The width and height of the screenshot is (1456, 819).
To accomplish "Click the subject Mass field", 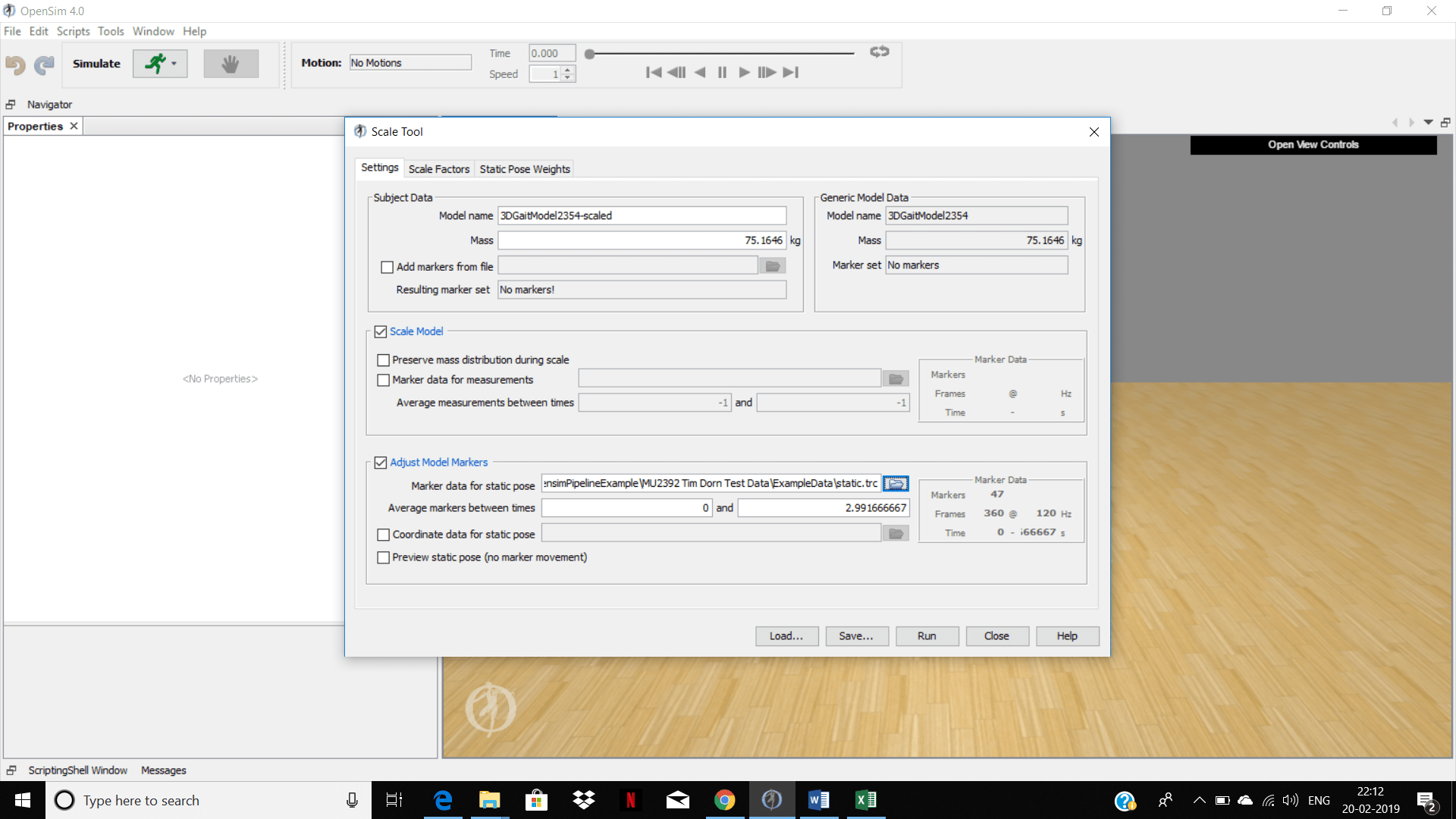I will click(642, 240).
